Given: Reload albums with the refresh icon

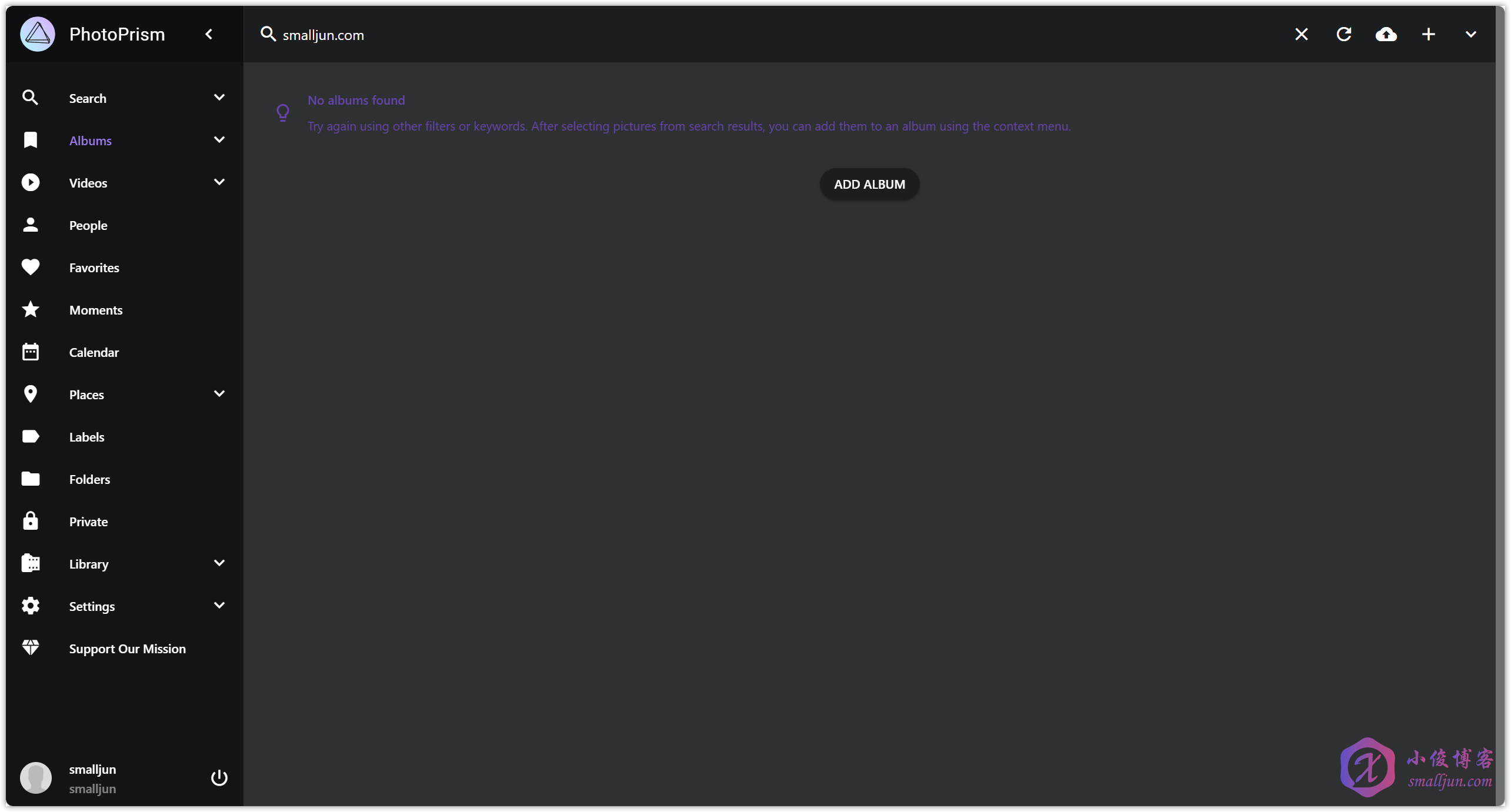Looking at the screenshot, I should click(x=1343, y=34).
